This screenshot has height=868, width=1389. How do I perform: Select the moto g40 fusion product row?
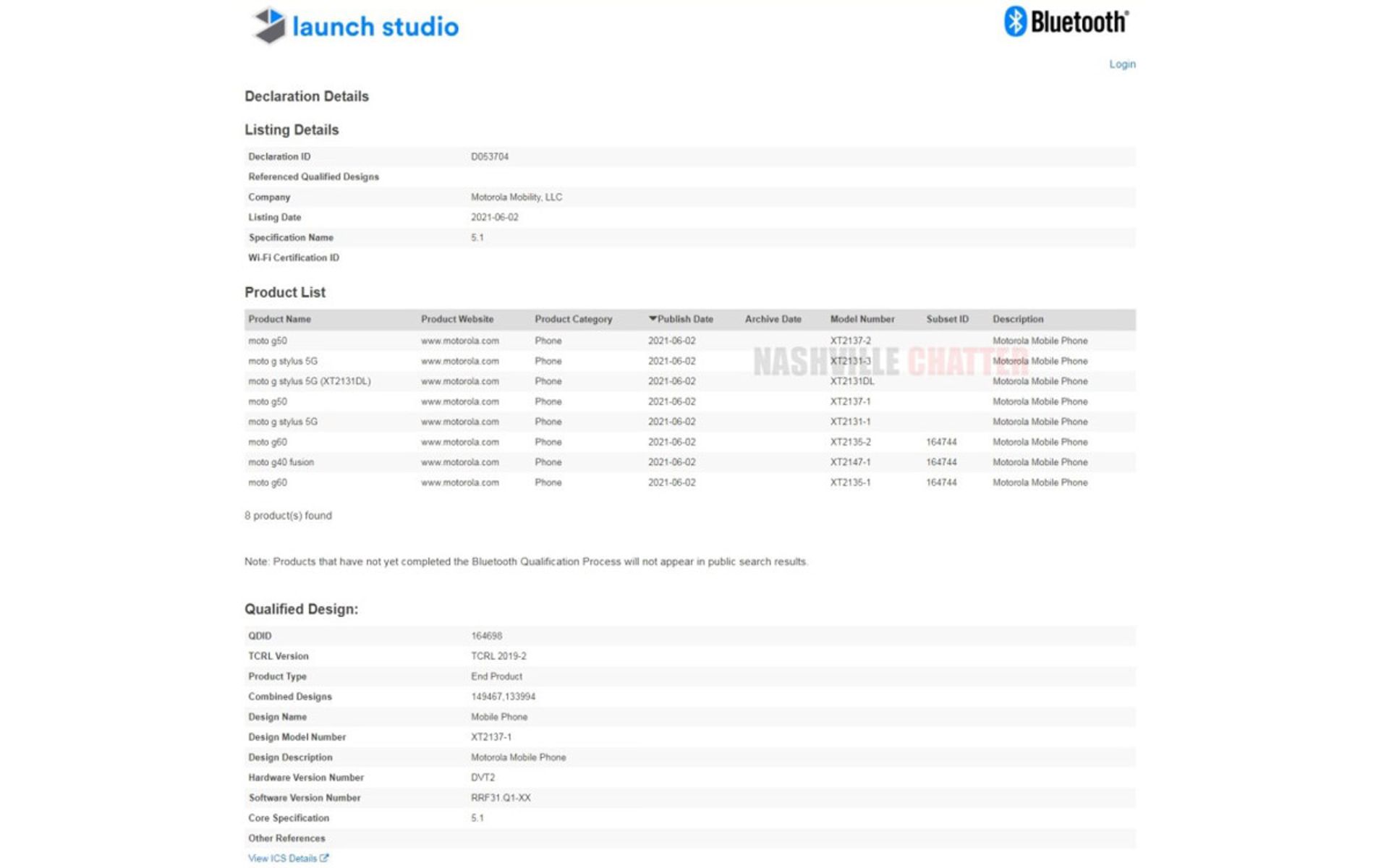coord(281,462)
